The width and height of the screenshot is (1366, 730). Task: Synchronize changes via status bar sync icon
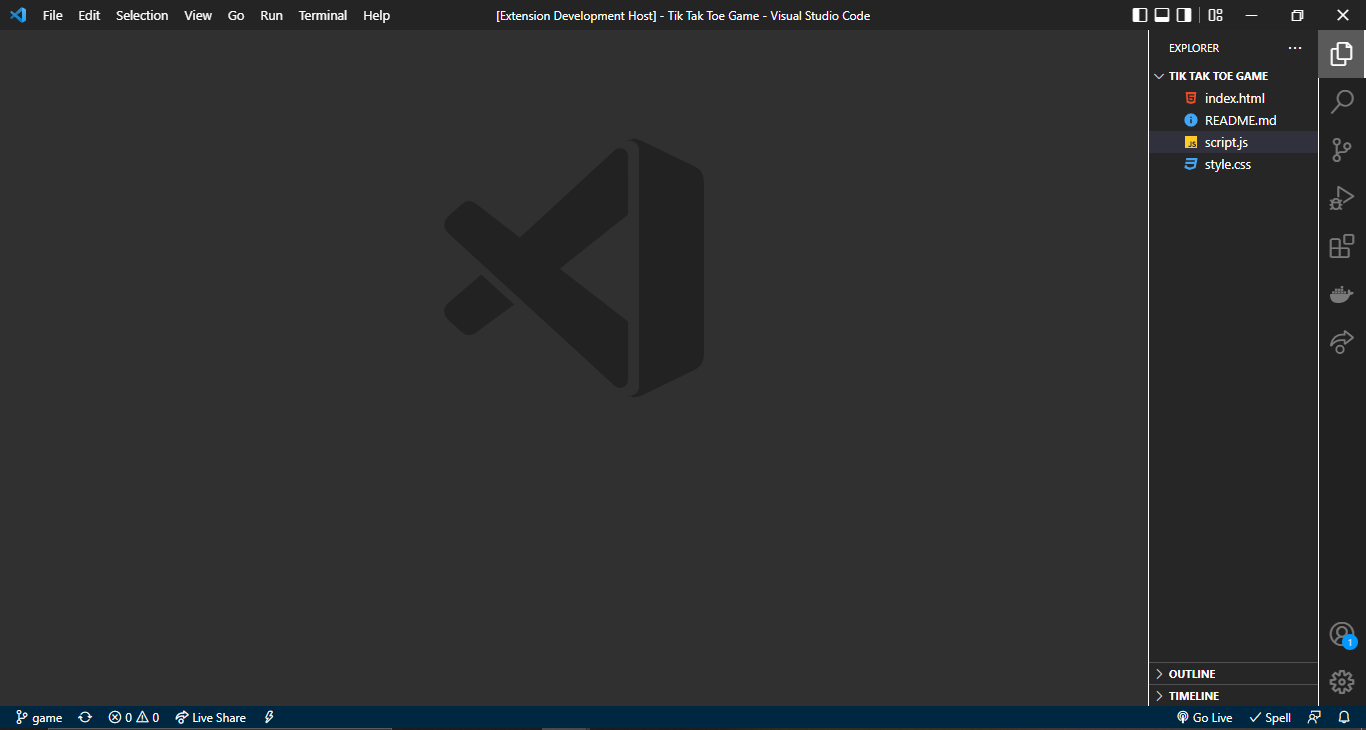tap(85, 718)
